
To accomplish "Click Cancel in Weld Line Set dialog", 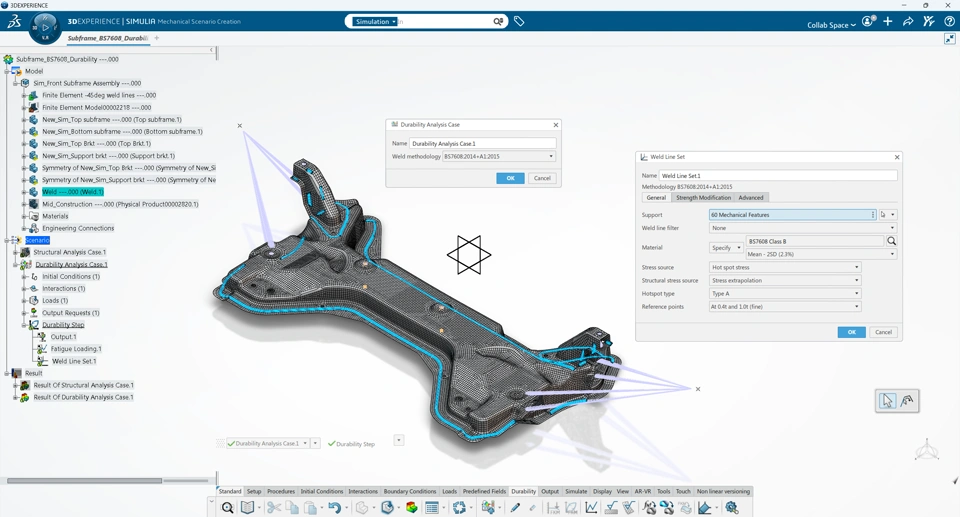I will (x=883, y=332).
